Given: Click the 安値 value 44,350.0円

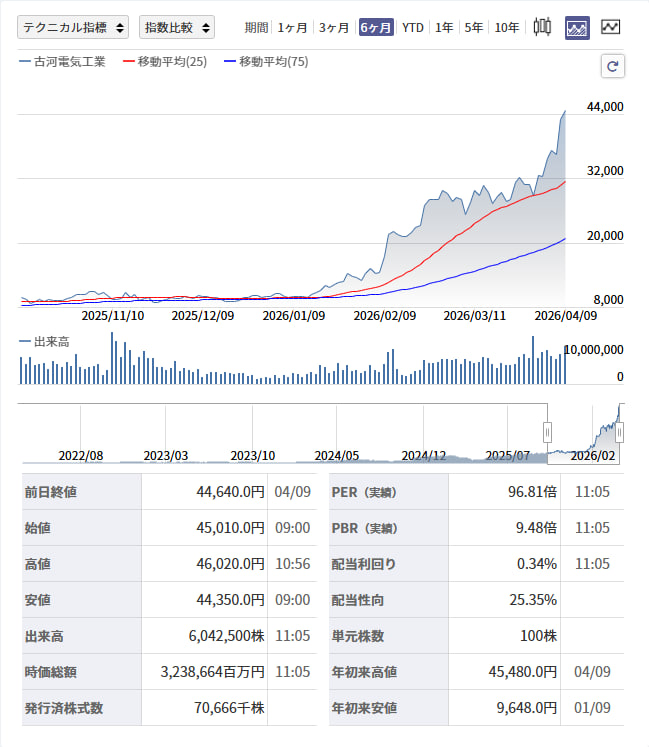Looking at the screenshot, I should point(231,600).
